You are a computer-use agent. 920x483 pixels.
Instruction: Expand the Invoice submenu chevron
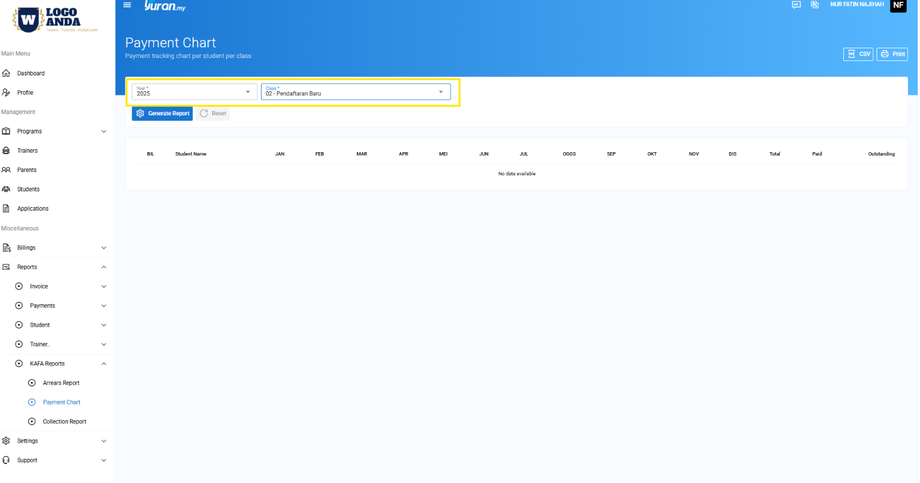point(104,286)
